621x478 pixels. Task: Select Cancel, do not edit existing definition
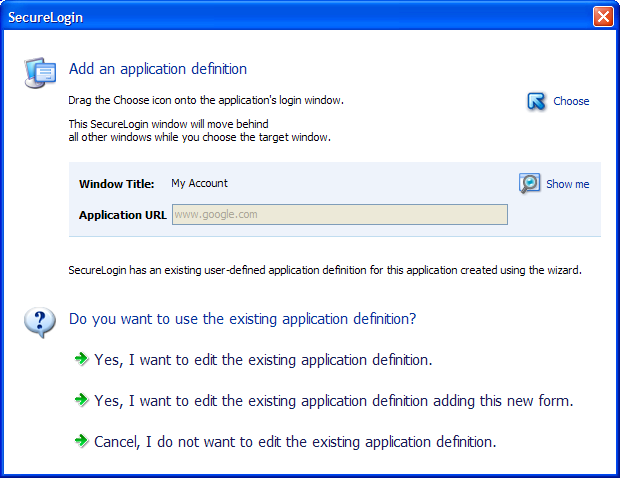(x=295, y=442)
